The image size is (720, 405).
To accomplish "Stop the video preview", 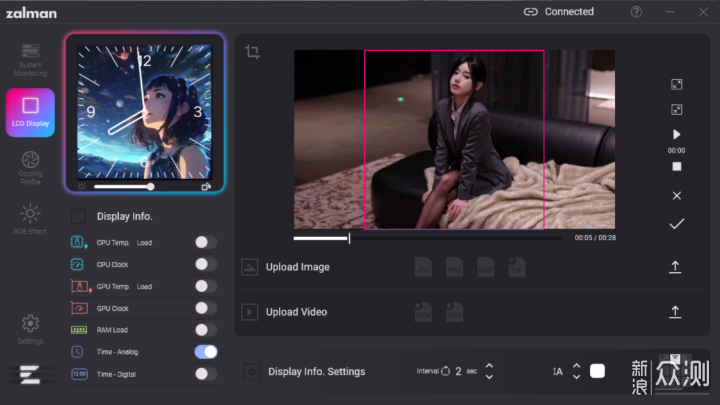I will 676,167.
